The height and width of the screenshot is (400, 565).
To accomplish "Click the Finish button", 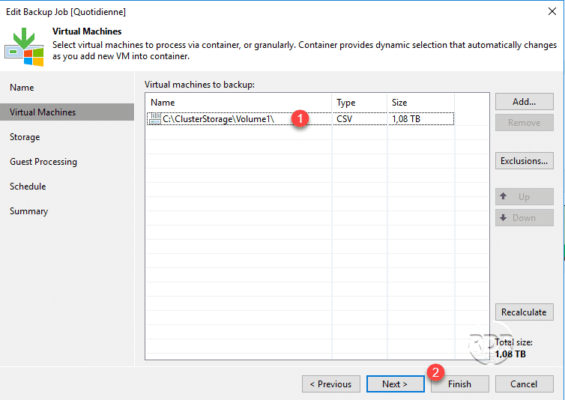I will pos(460,384).
